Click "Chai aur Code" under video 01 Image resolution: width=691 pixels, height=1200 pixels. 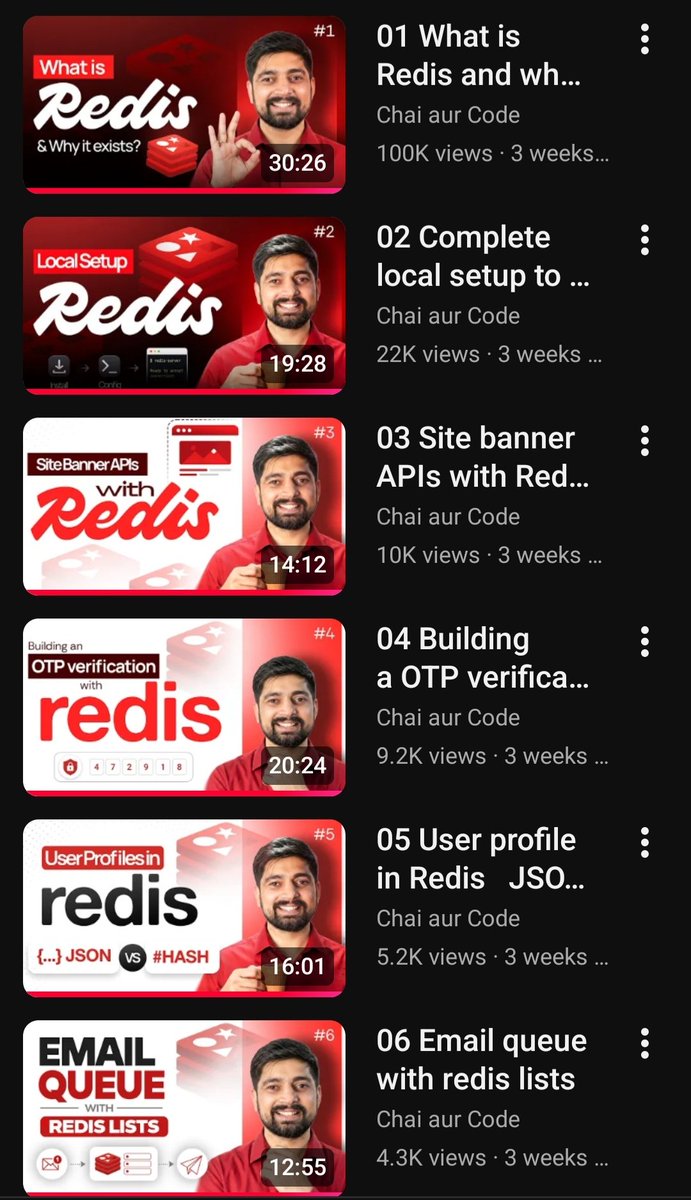pos(448,115)
